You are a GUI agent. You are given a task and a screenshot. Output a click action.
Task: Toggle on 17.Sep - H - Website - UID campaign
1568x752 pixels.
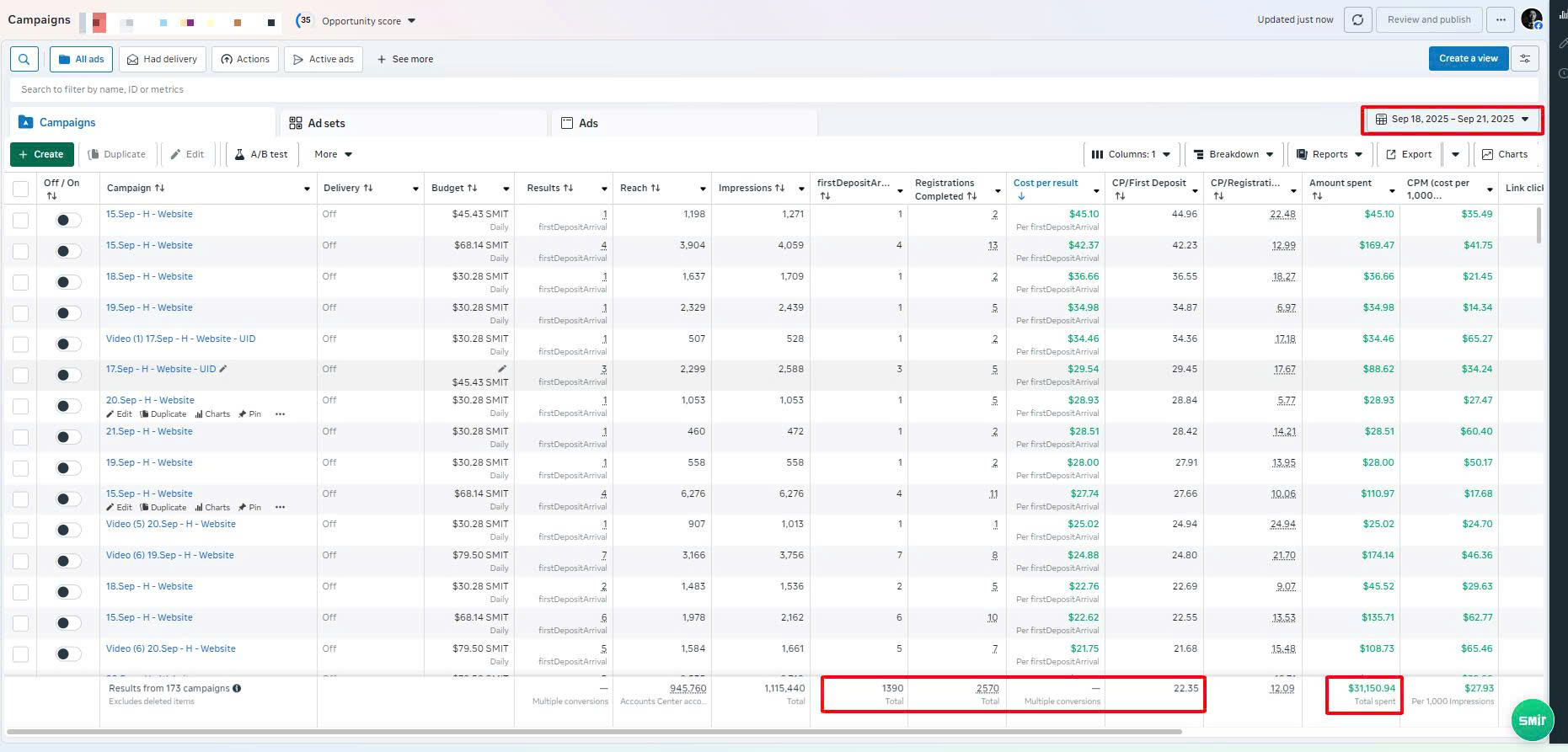68,375
